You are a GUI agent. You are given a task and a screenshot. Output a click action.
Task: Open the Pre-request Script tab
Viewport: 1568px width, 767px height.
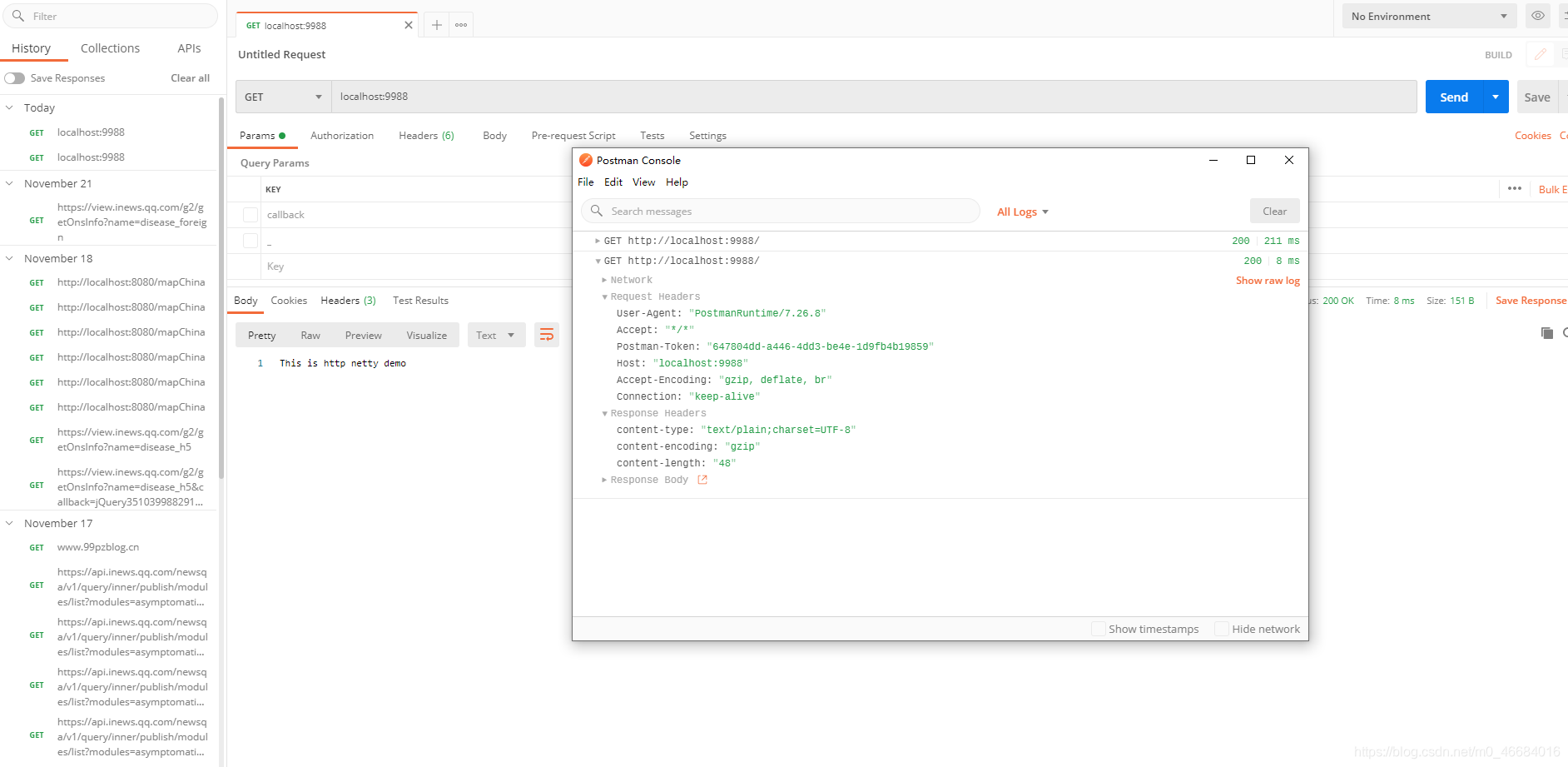click(x=573, y=136)
